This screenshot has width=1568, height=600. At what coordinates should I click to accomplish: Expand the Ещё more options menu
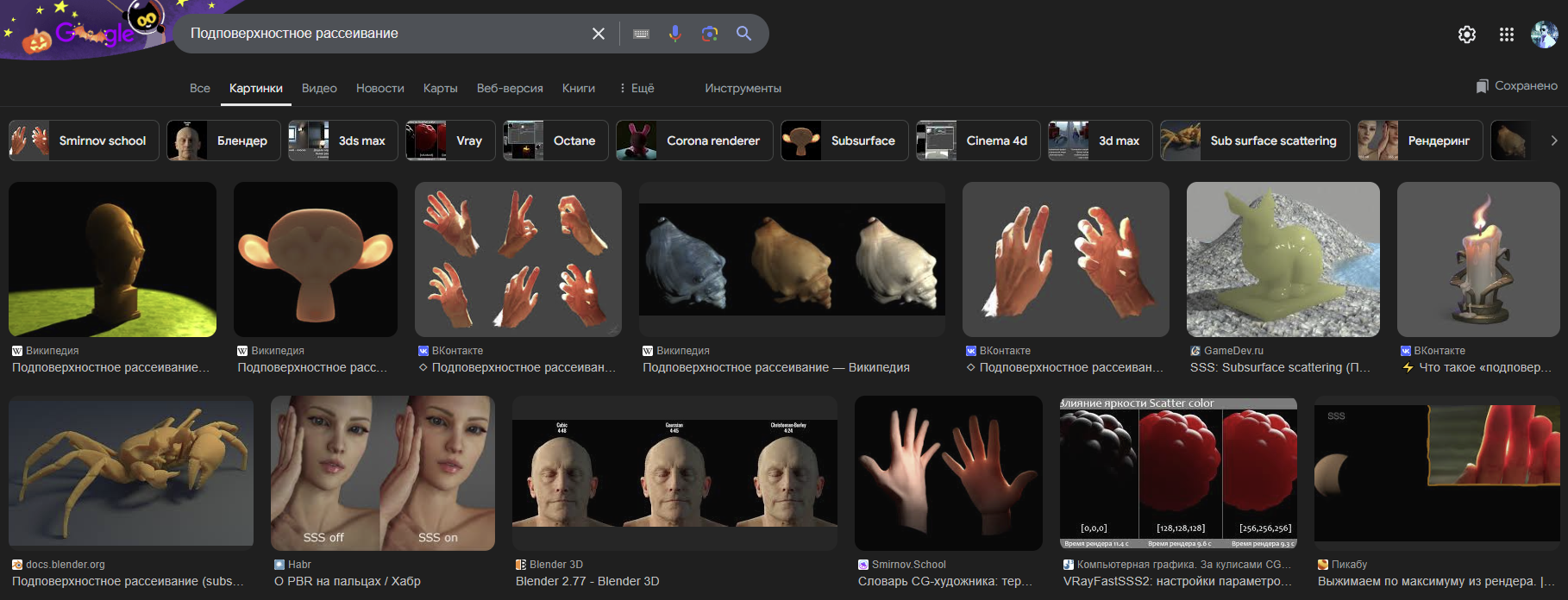tap(637, 88)
